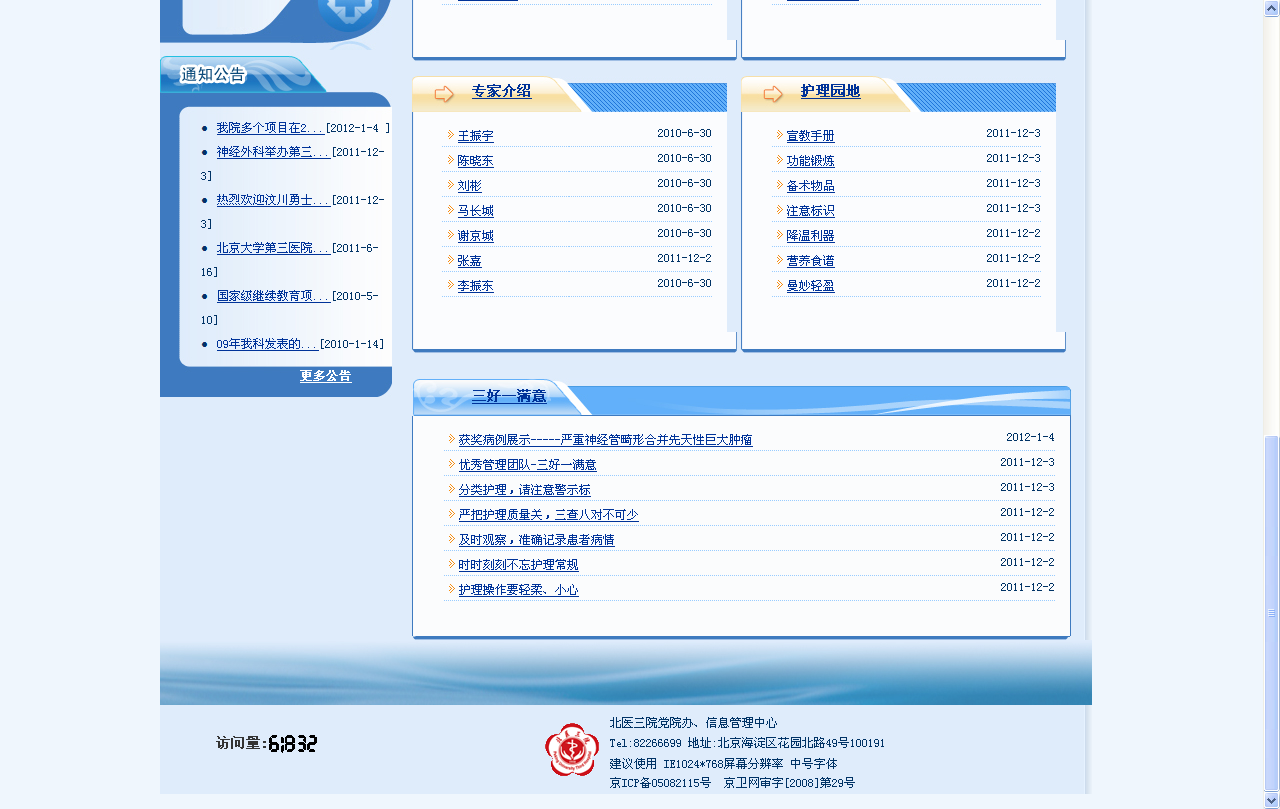Select the visit counter digits 6832
Viewport: 1280px width, 809px height.
pyautogui.click(x=291, y=743)
